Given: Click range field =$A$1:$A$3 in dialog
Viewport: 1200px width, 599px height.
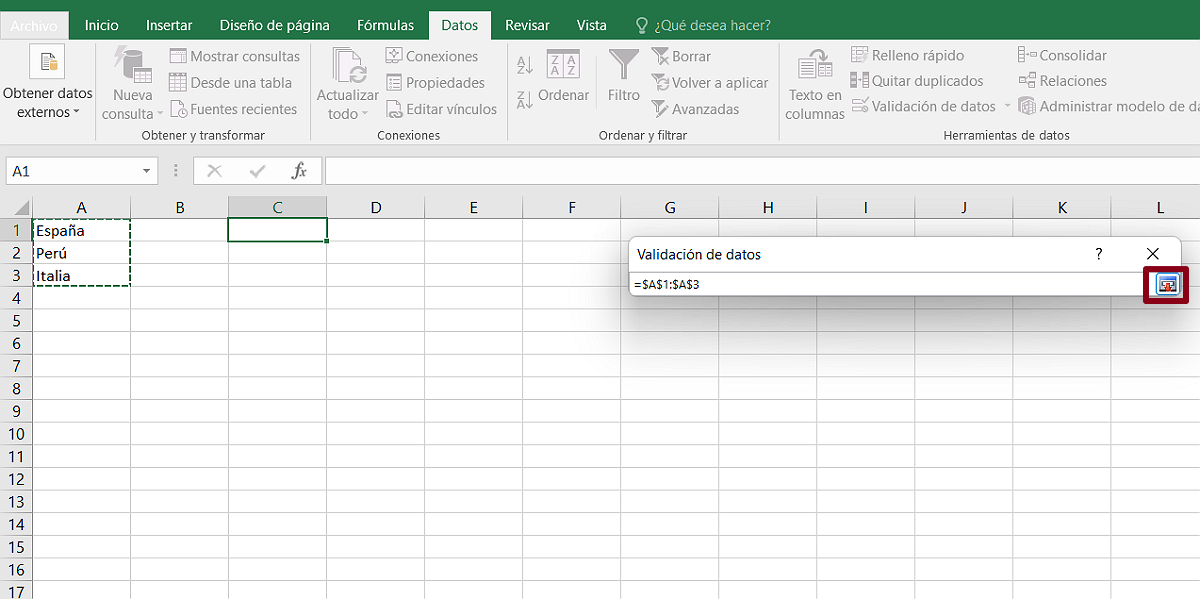Looking at the screenshot, I should pyautogui.click(x=886, y=284).
